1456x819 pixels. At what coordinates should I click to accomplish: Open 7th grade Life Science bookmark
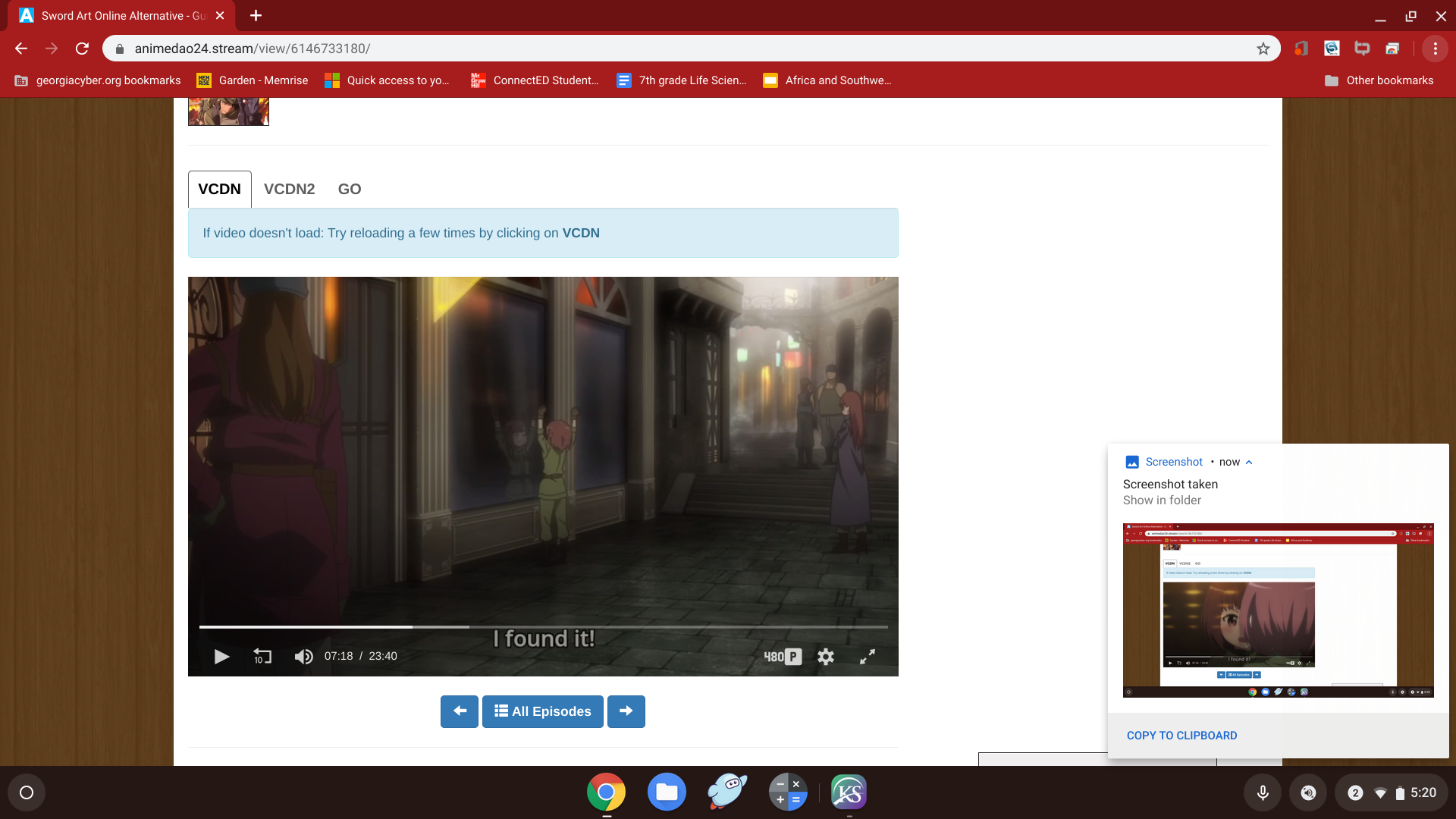(x=682, y=80)
